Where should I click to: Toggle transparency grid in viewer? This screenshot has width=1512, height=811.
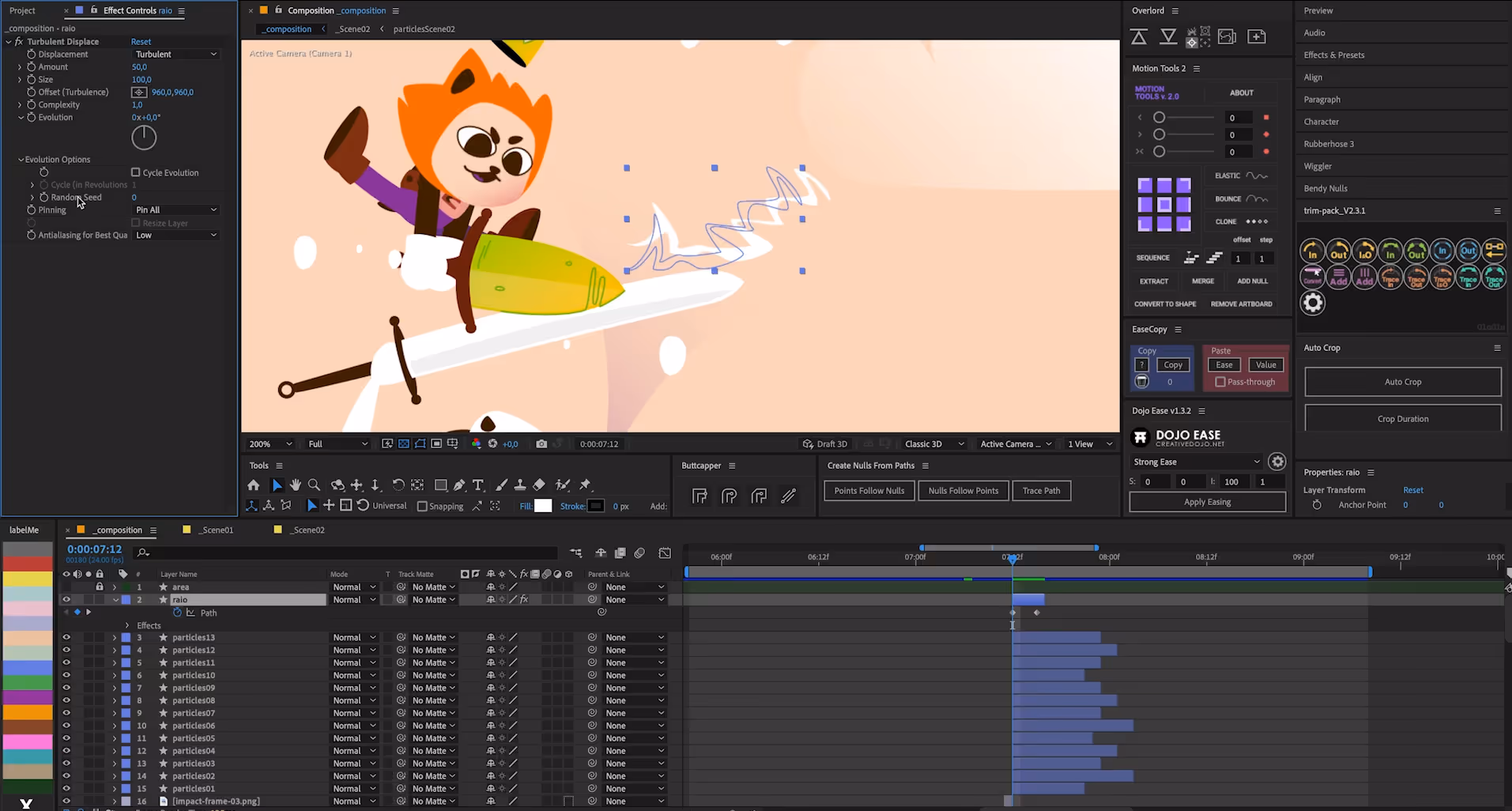pyautogui.click(x=404, y=444)
